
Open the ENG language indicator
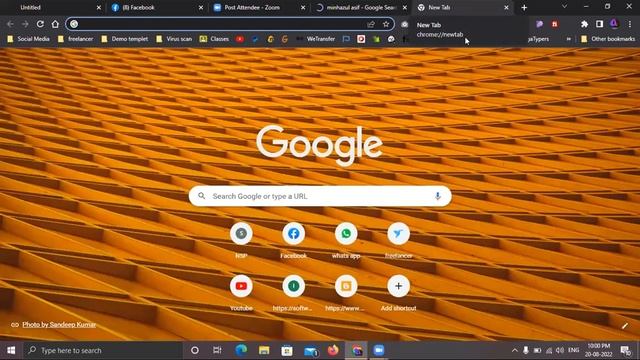573,350
